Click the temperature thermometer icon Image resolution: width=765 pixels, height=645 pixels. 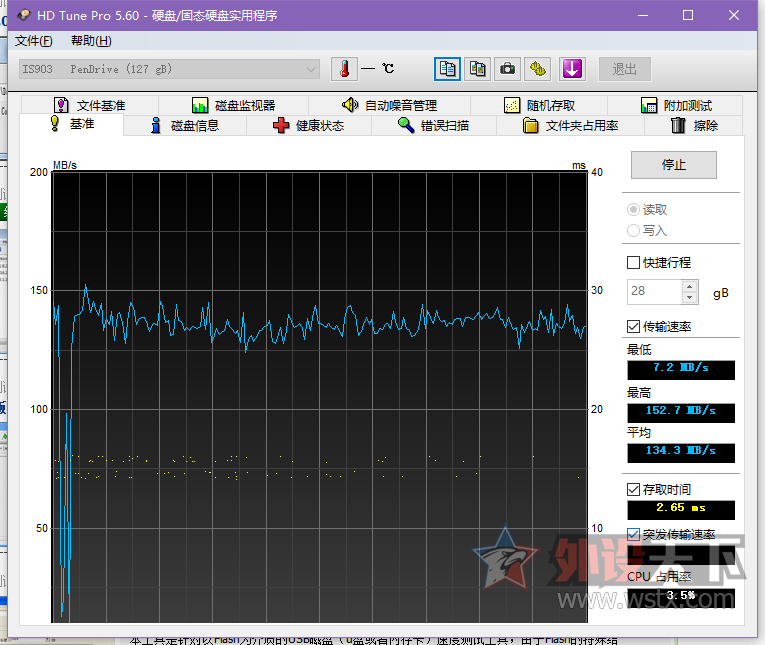(x=344, y=69)
